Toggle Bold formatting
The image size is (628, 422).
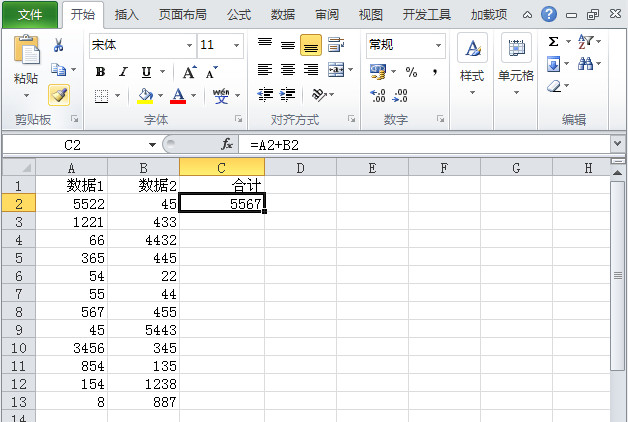pos(100,72)
